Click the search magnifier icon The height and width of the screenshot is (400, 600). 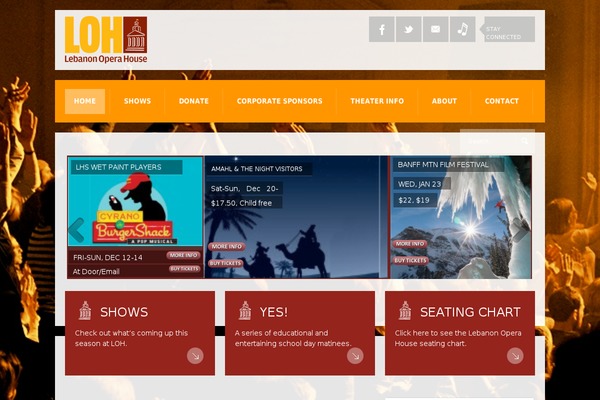525,141
